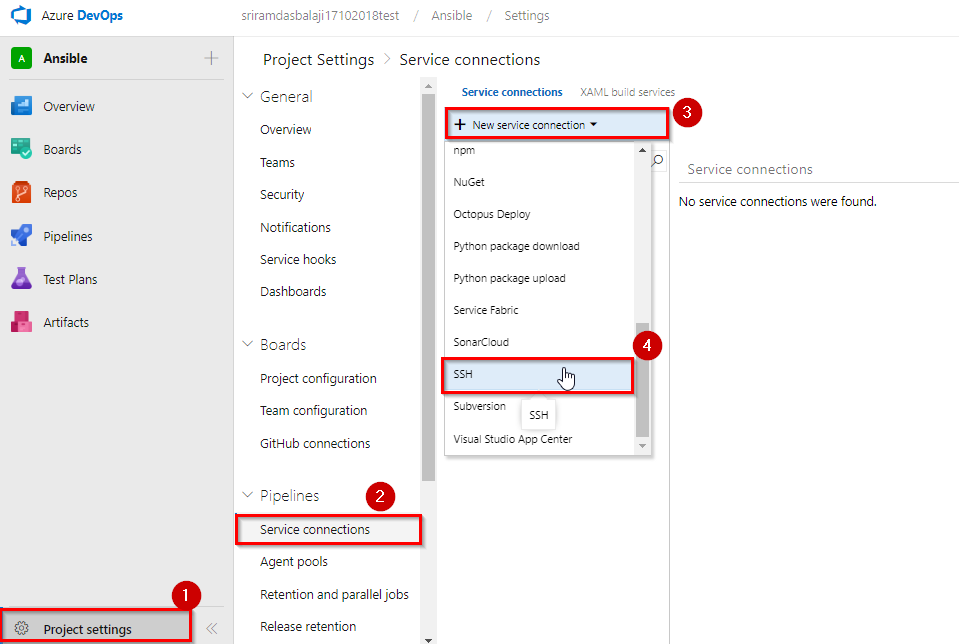The height and width of the screenshot is (644, 959).
Task: Open Service connections under Pipelines
Action: (328, 529)
